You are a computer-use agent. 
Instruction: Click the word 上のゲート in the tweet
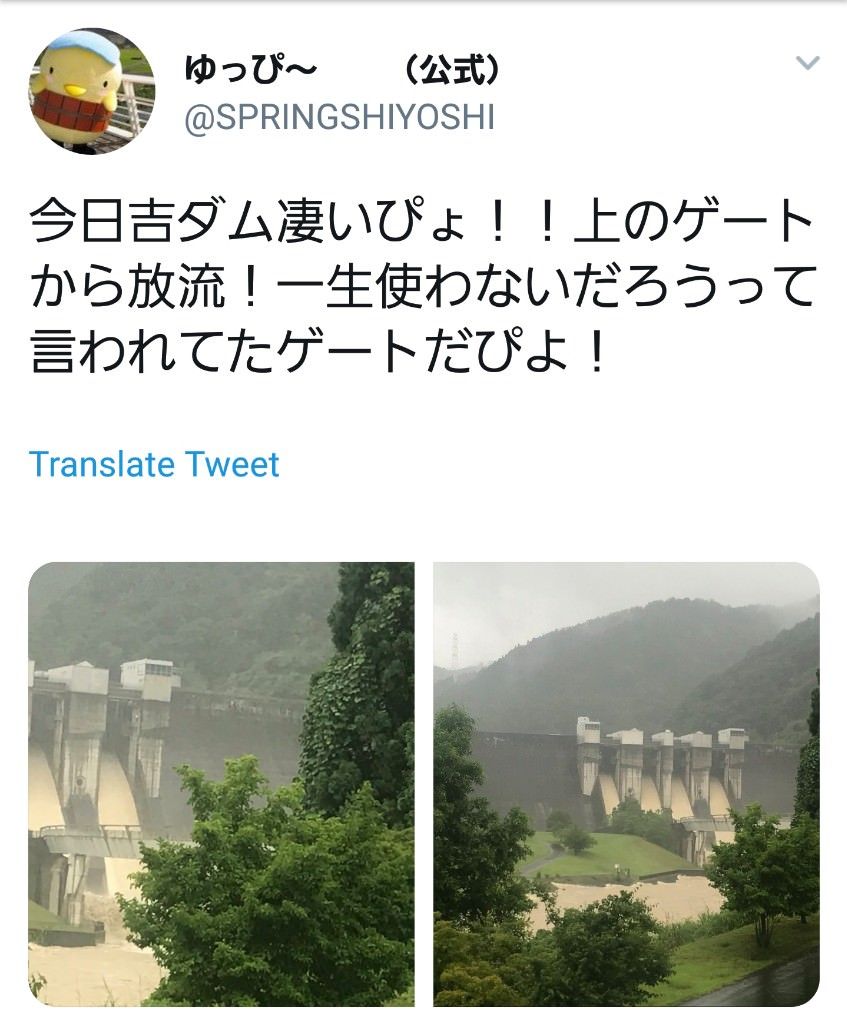tap(693, 222)
